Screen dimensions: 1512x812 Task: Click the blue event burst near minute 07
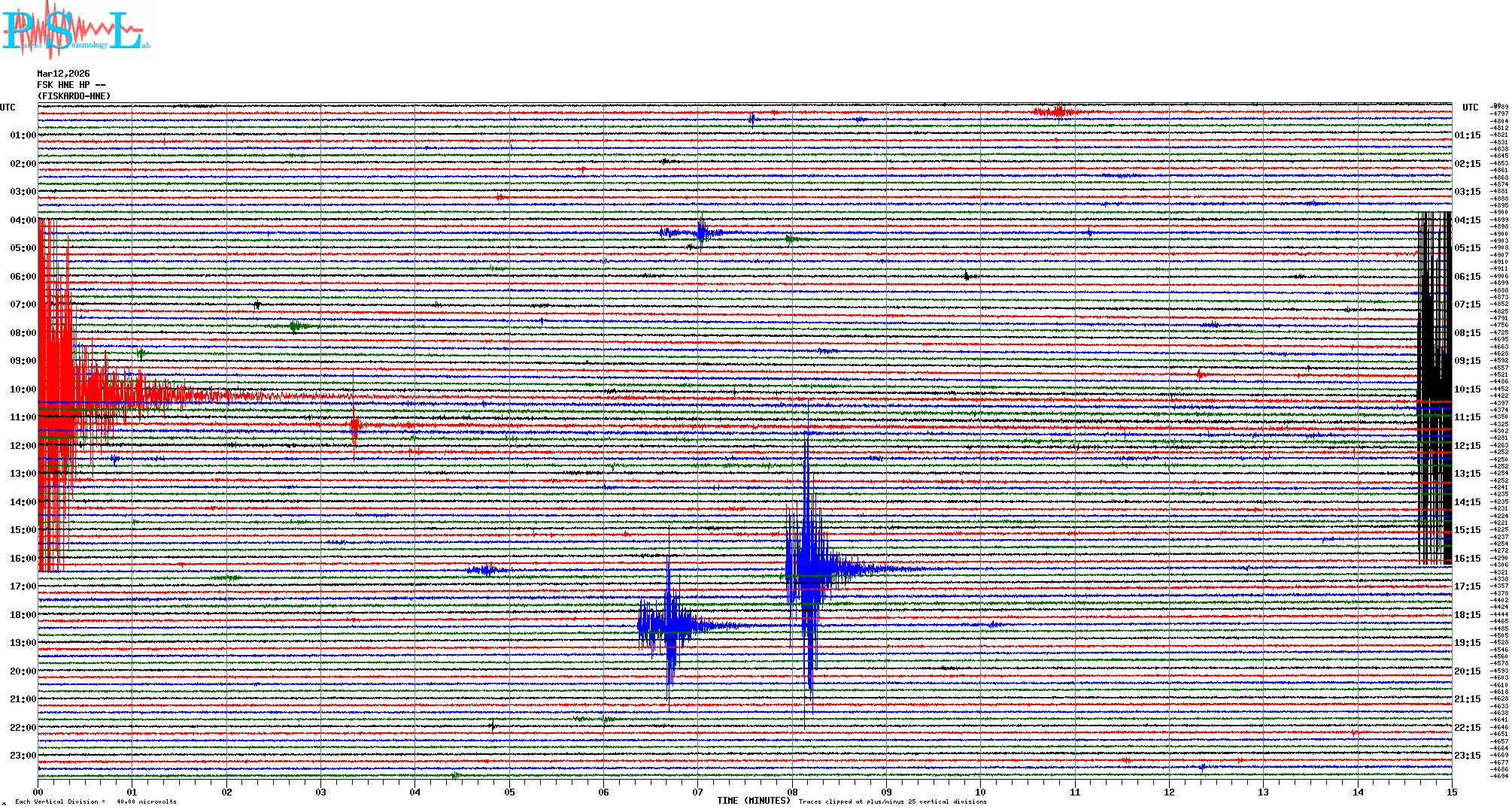(668, 624)
